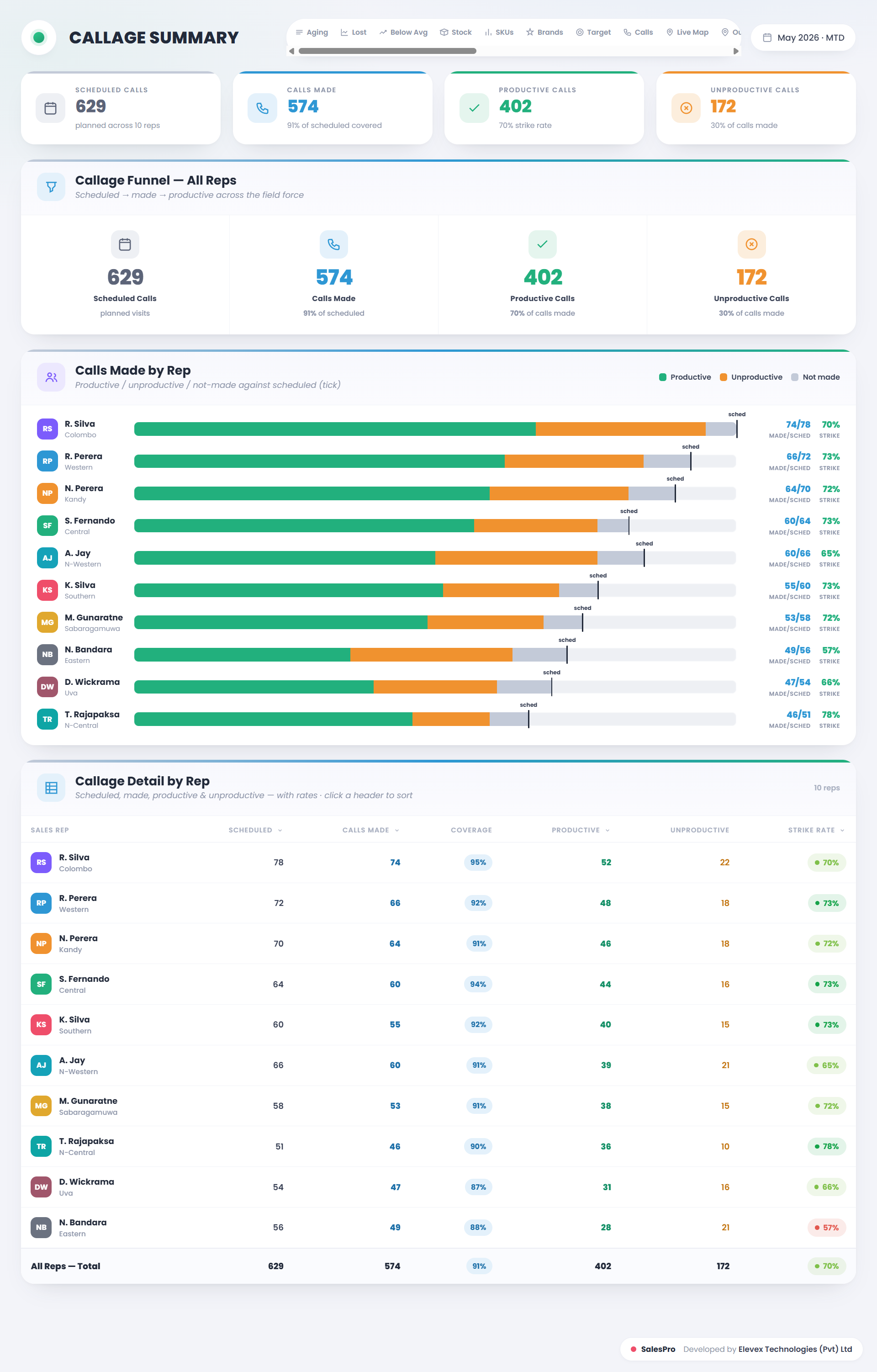Sort table by Sales Rep header
877x1372 pixels.
[x=49, y=830]
